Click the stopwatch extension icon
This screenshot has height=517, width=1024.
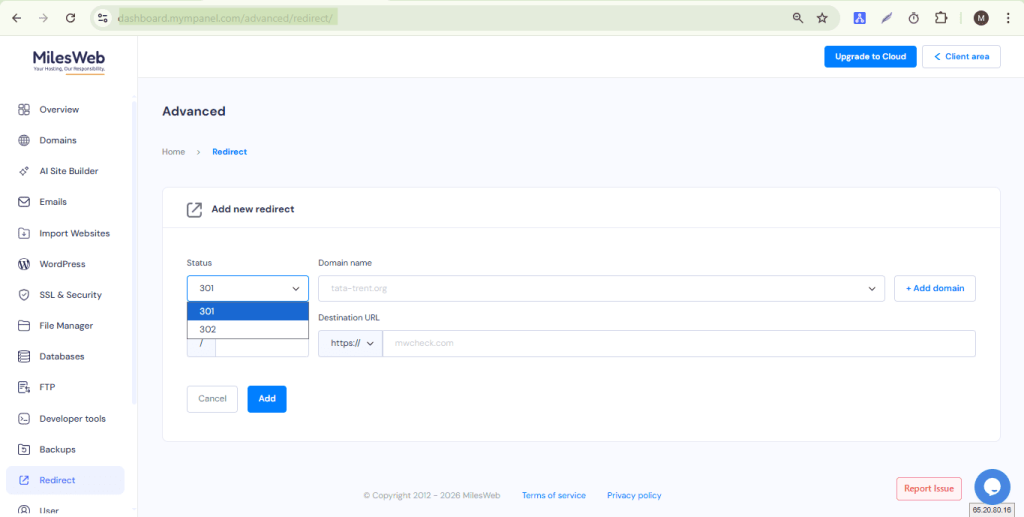914,18
